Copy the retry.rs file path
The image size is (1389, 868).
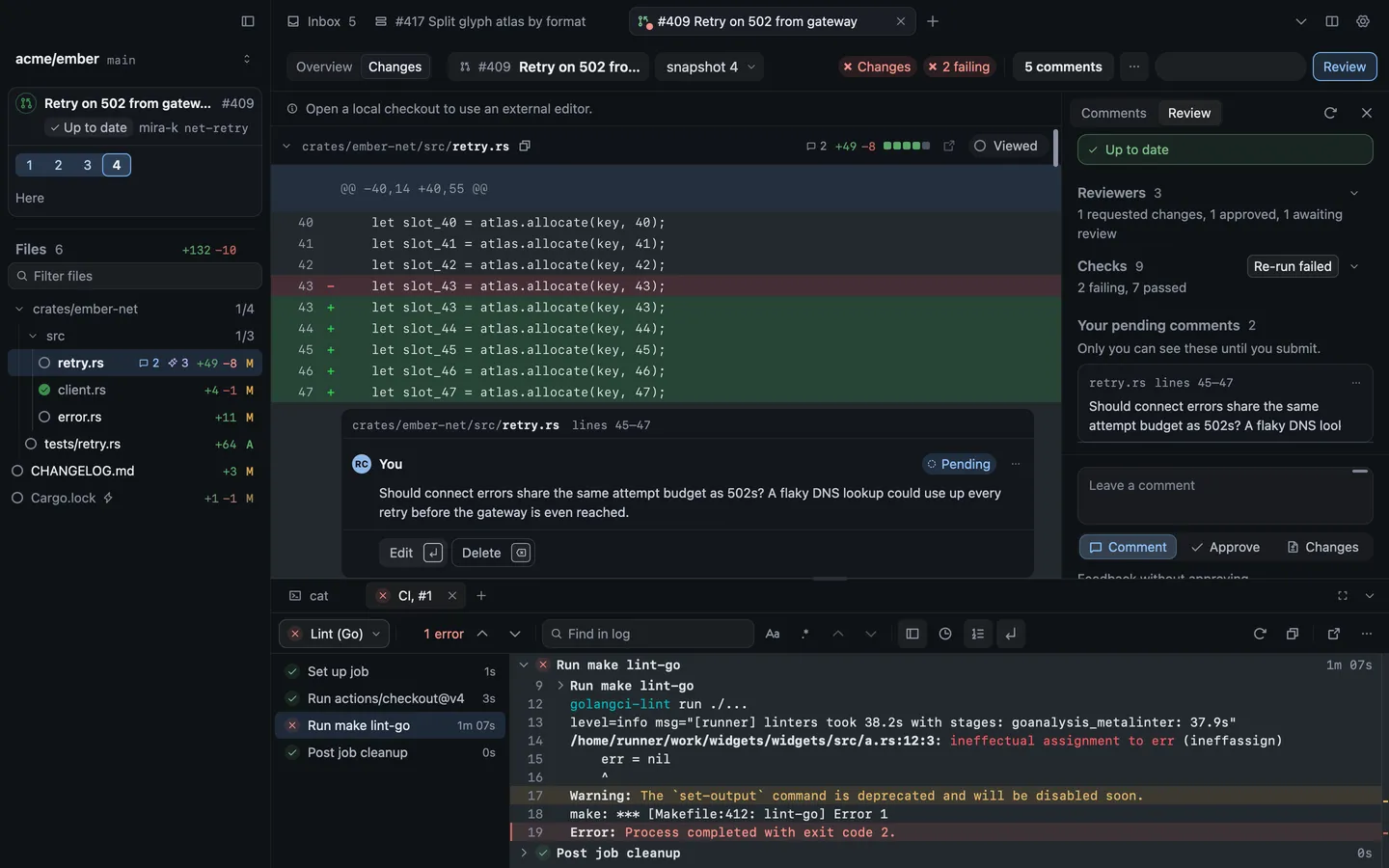525,147
